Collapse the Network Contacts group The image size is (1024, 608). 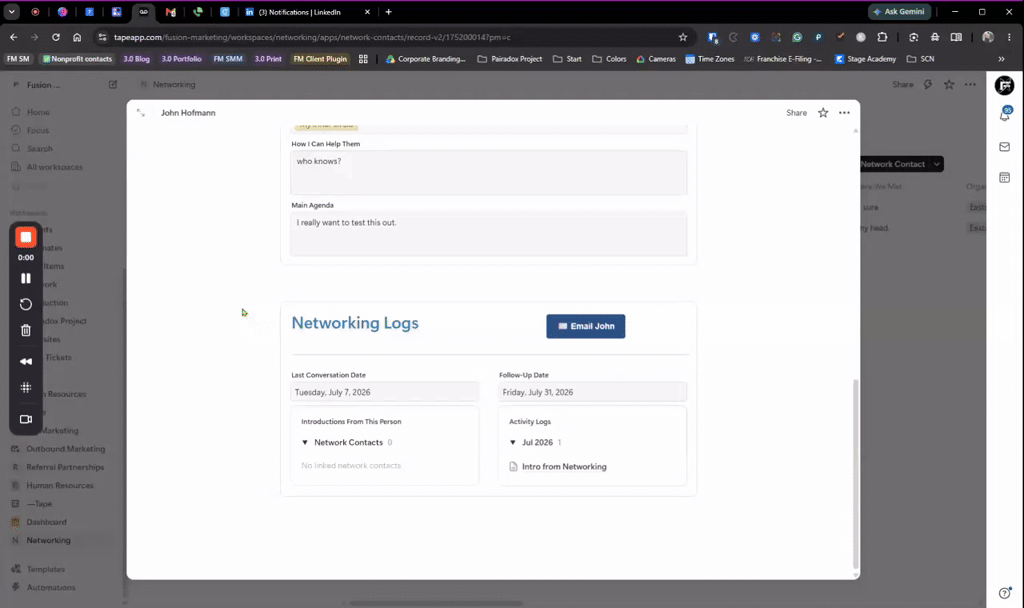[x=305, y=442]
